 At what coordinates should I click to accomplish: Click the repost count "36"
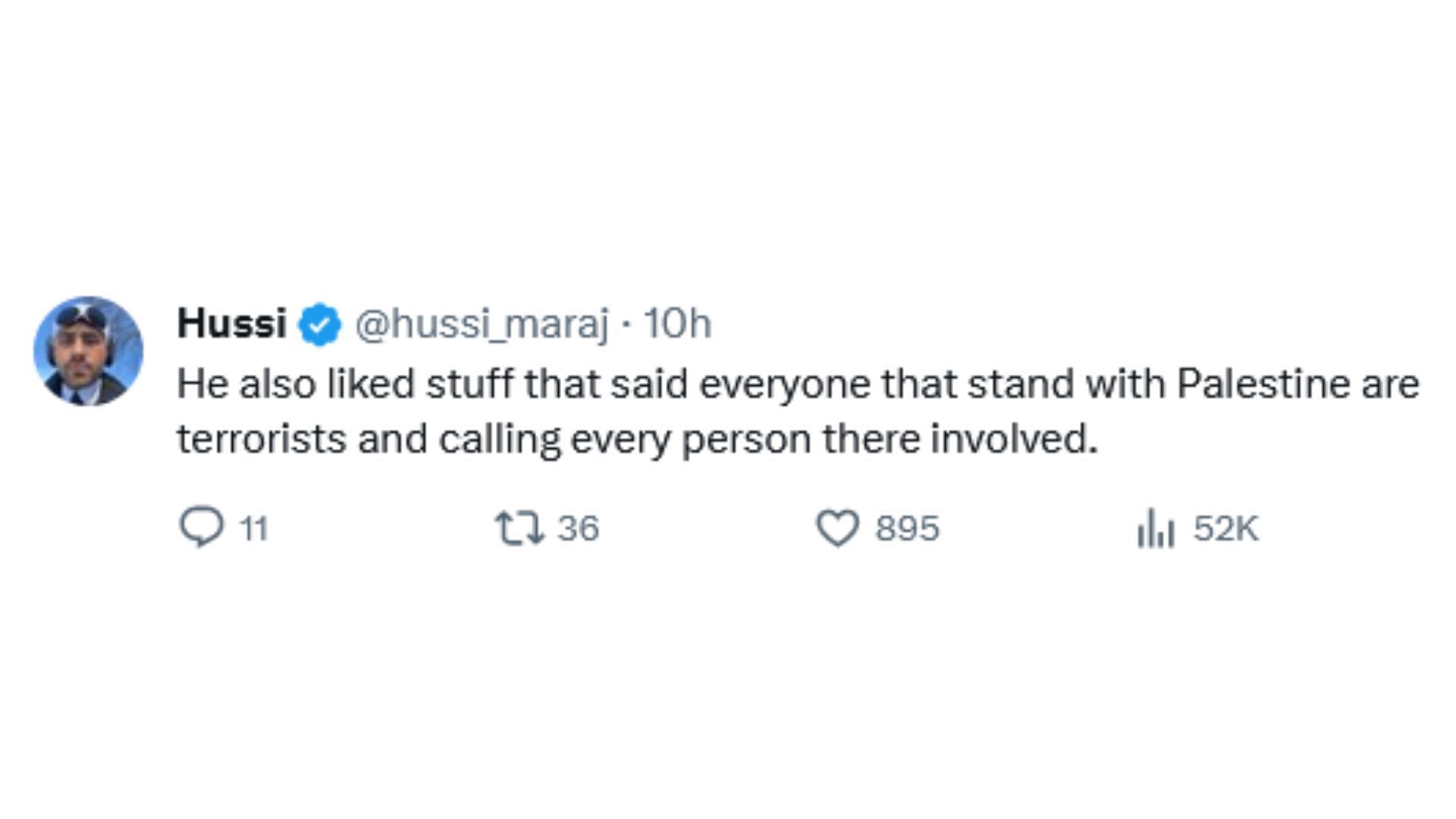click(579, 529)
